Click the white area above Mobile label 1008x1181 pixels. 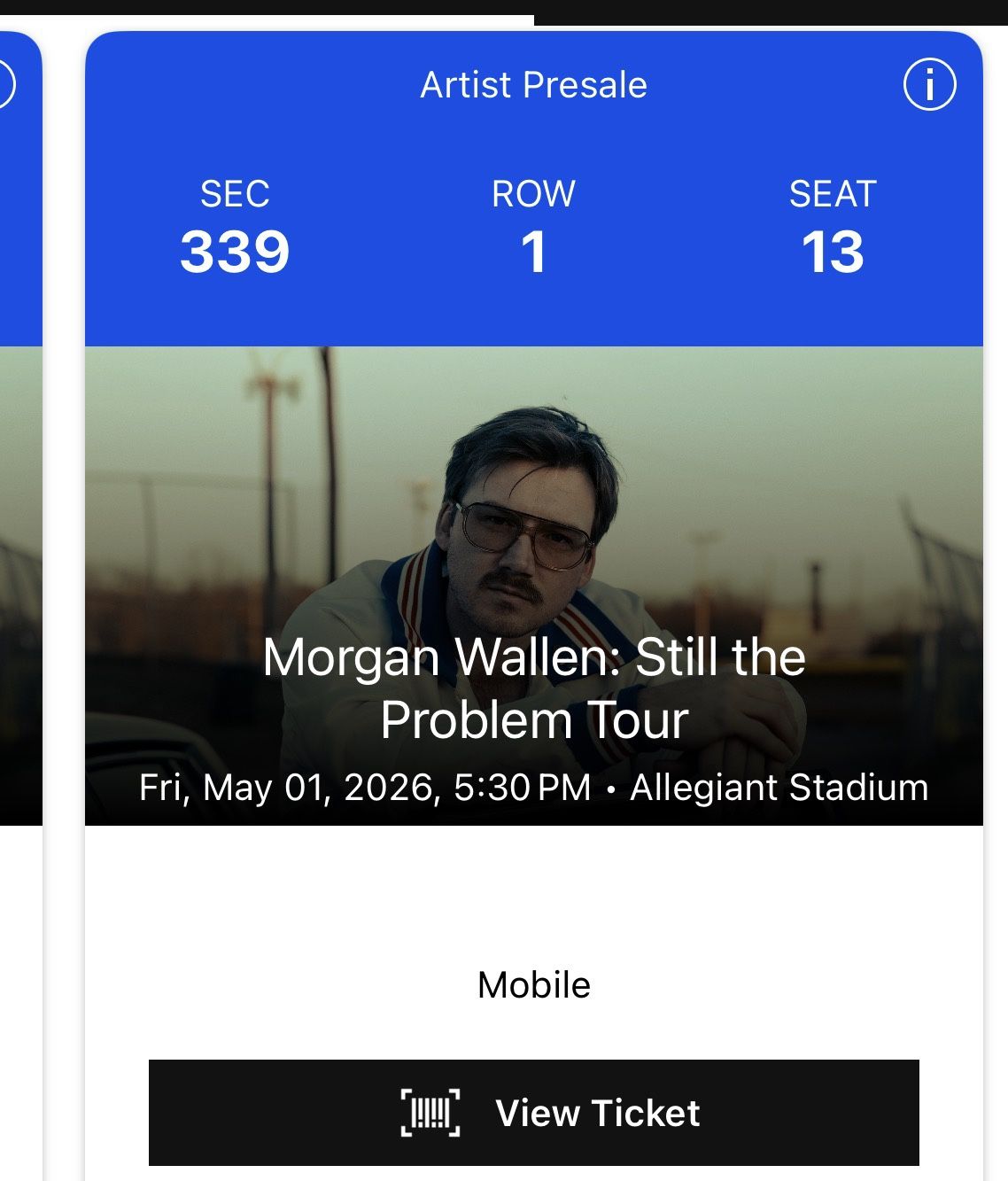(x=533, y=895)
